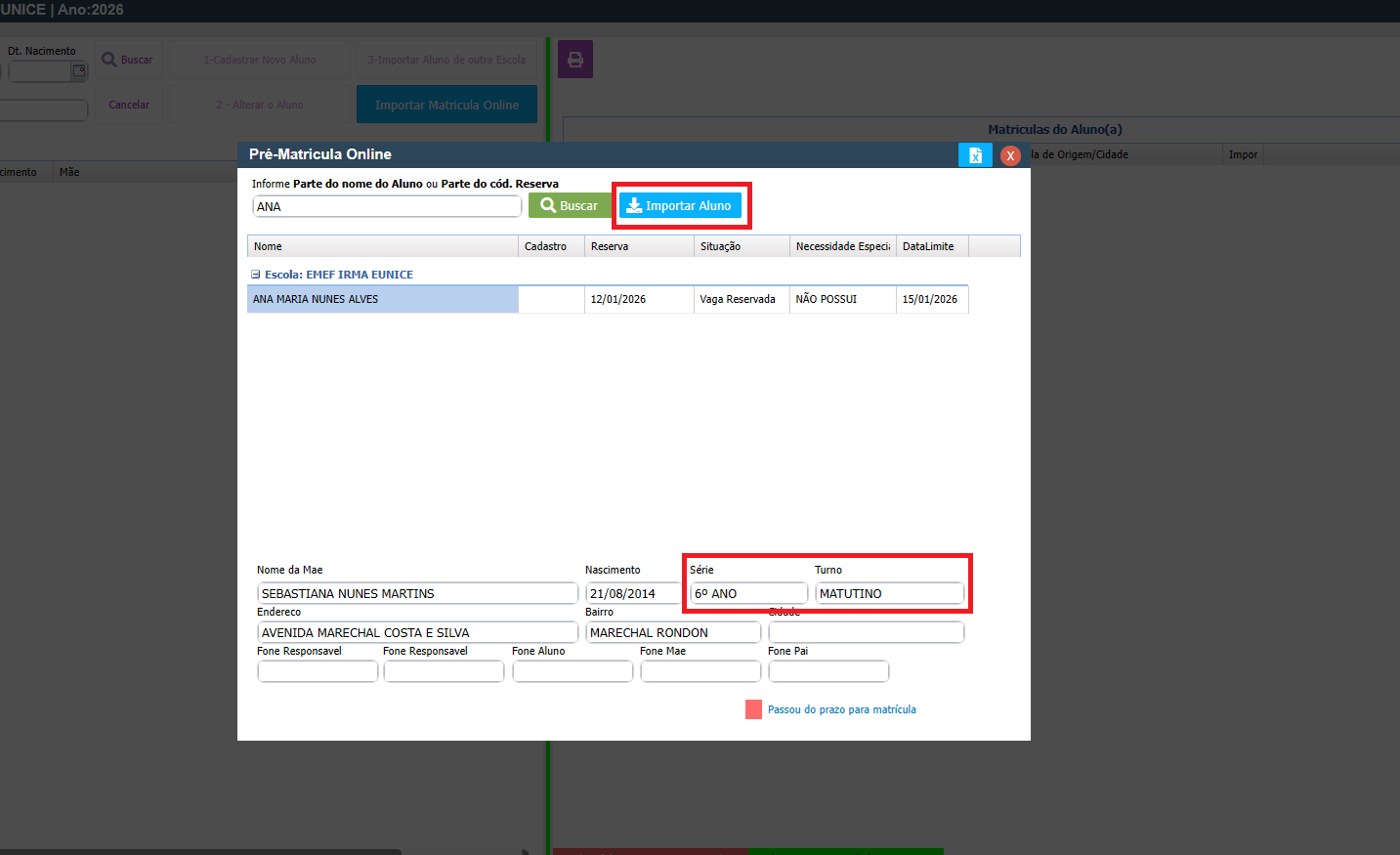Image resolution: width=1400 pixels, height=855 pixels.
Task: Click the Nome da Mae input field
Action: coord(417,594)
